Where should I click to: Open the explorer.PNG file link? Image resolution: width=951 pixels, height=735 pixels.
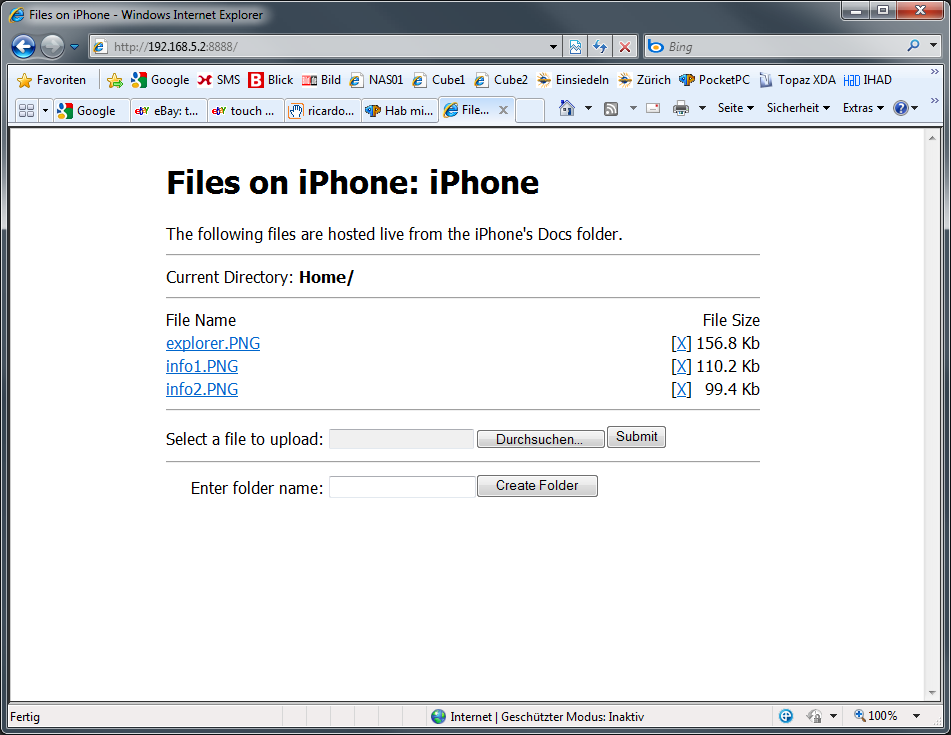click(x=213, y=343)
